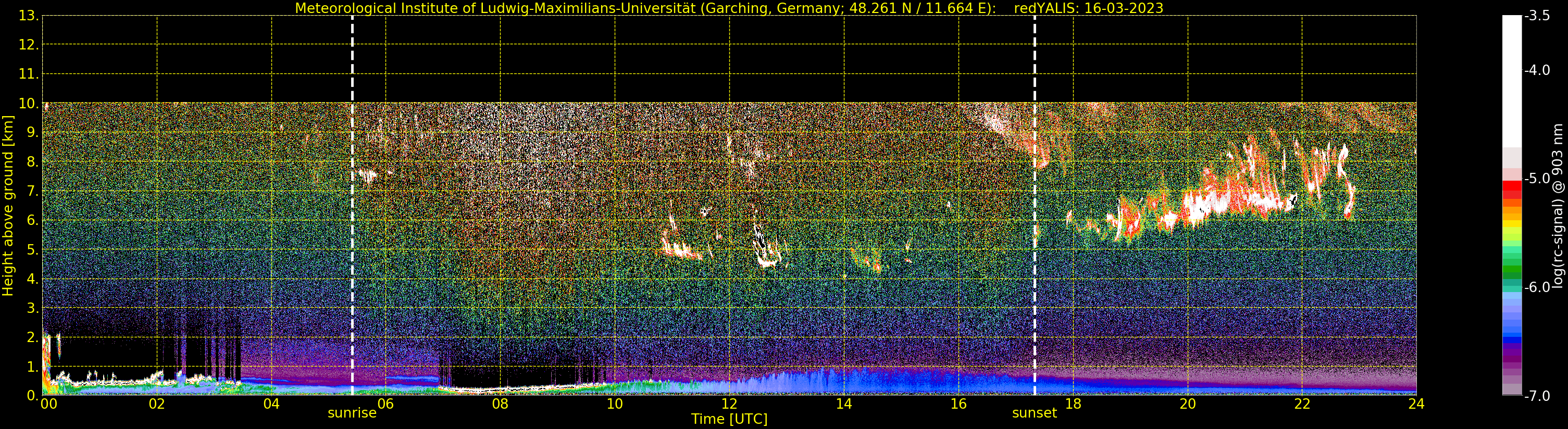Click the '00' tick on the time axis

(x=48, y=404)
